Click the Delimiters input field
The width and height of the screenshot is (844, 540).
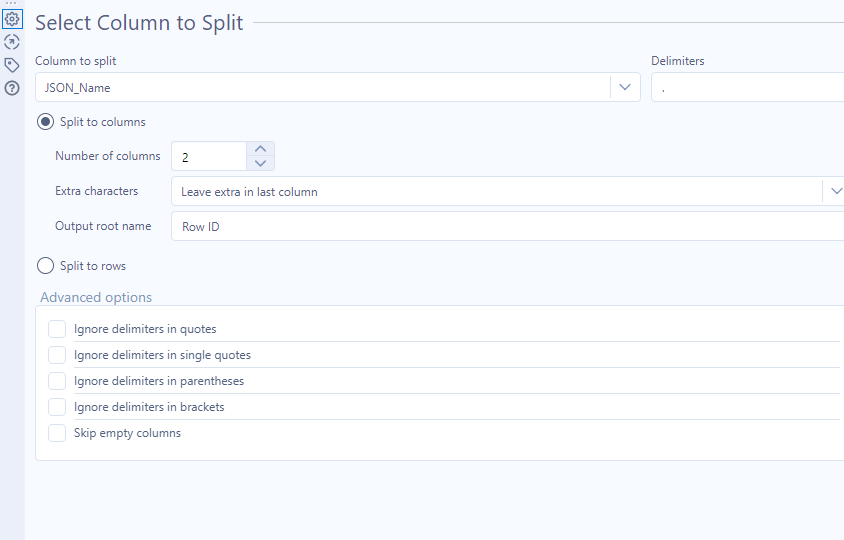(748, 87)
